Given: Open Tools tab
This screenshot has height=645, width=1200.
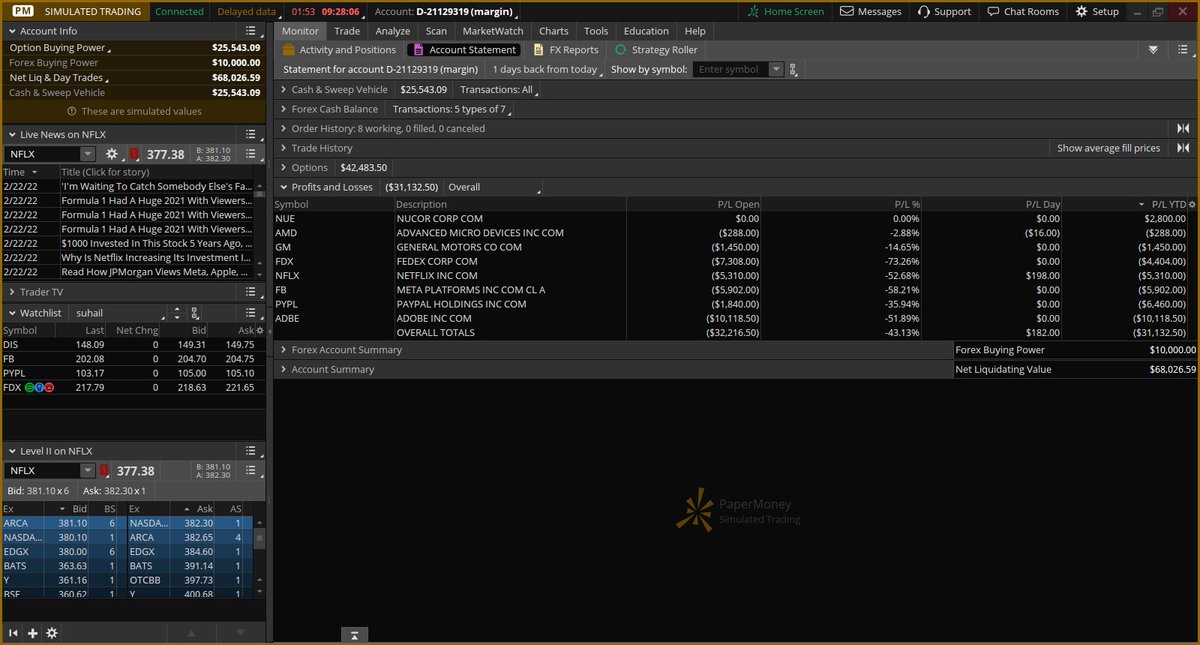Looking at the screenshot, I should click(x=596, y=31).
